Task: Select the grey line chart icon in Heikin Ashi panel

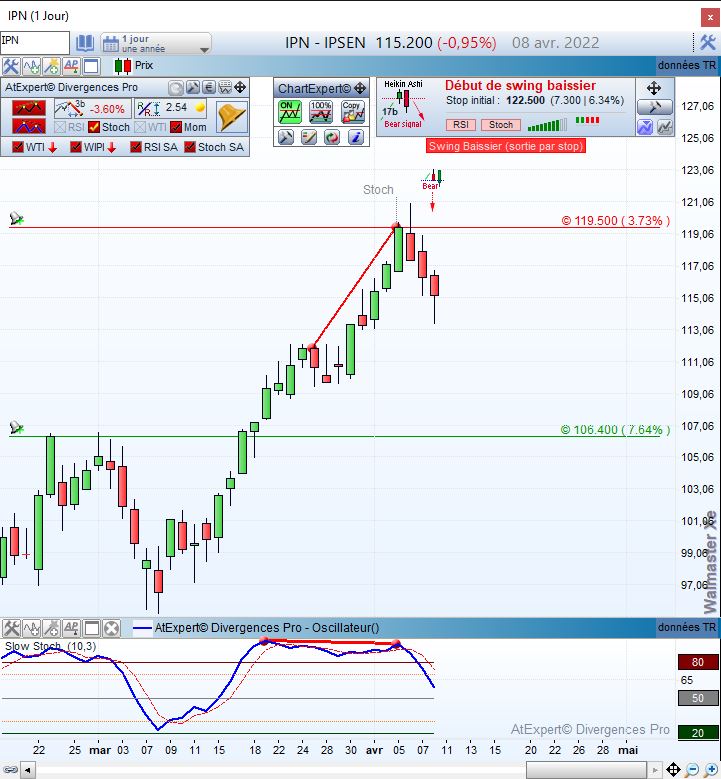Action: point(665,127)
